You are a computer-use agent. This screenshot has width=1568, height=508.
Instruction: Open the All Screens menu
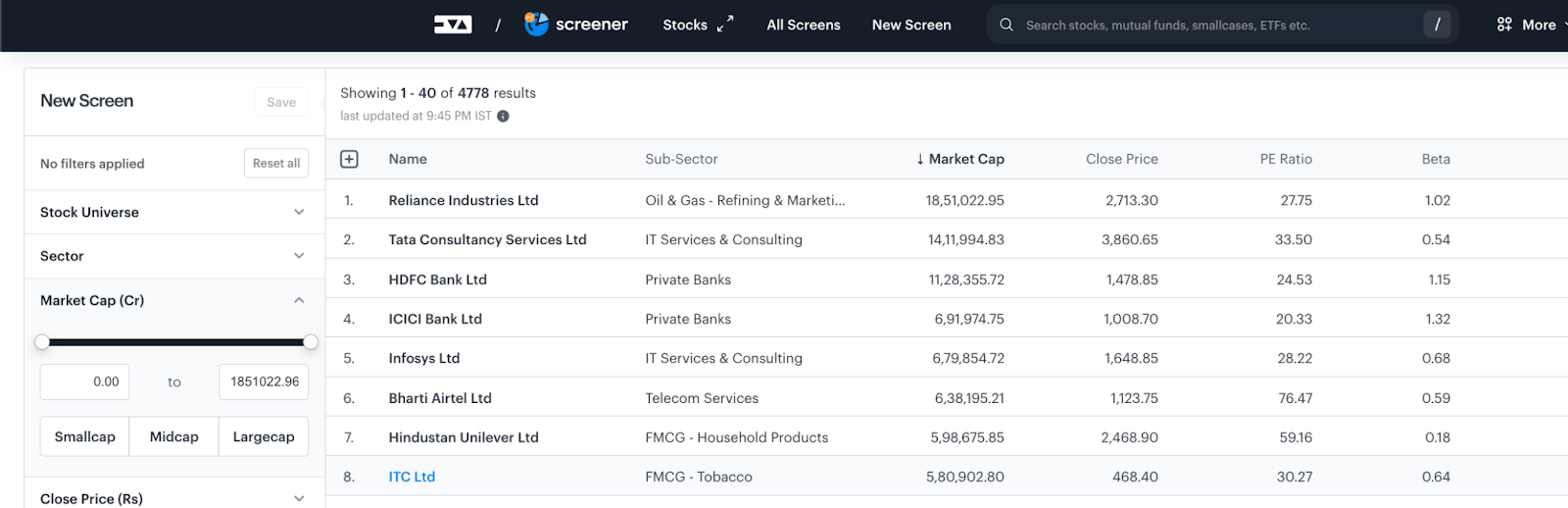point(804,25)
